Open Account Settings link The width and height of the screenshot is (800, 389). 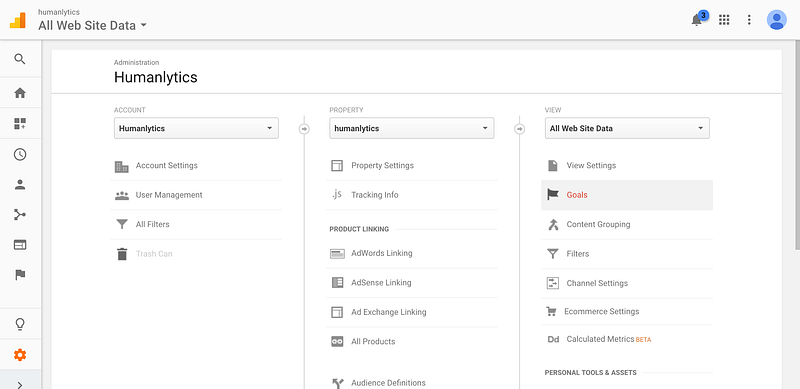(166, 165)
